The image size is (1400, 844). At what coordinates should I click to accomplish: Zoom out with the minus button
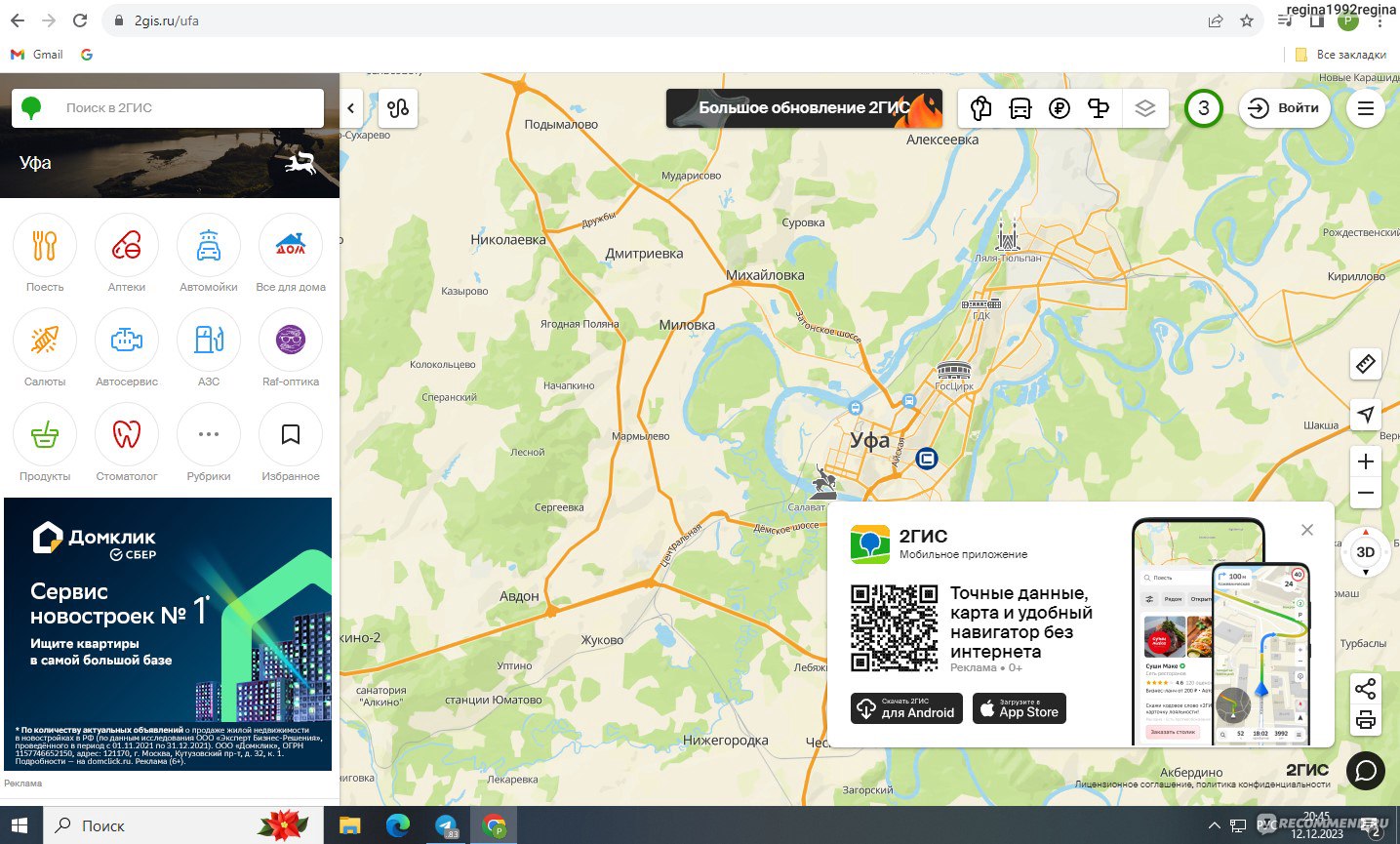coord(1366,494)
